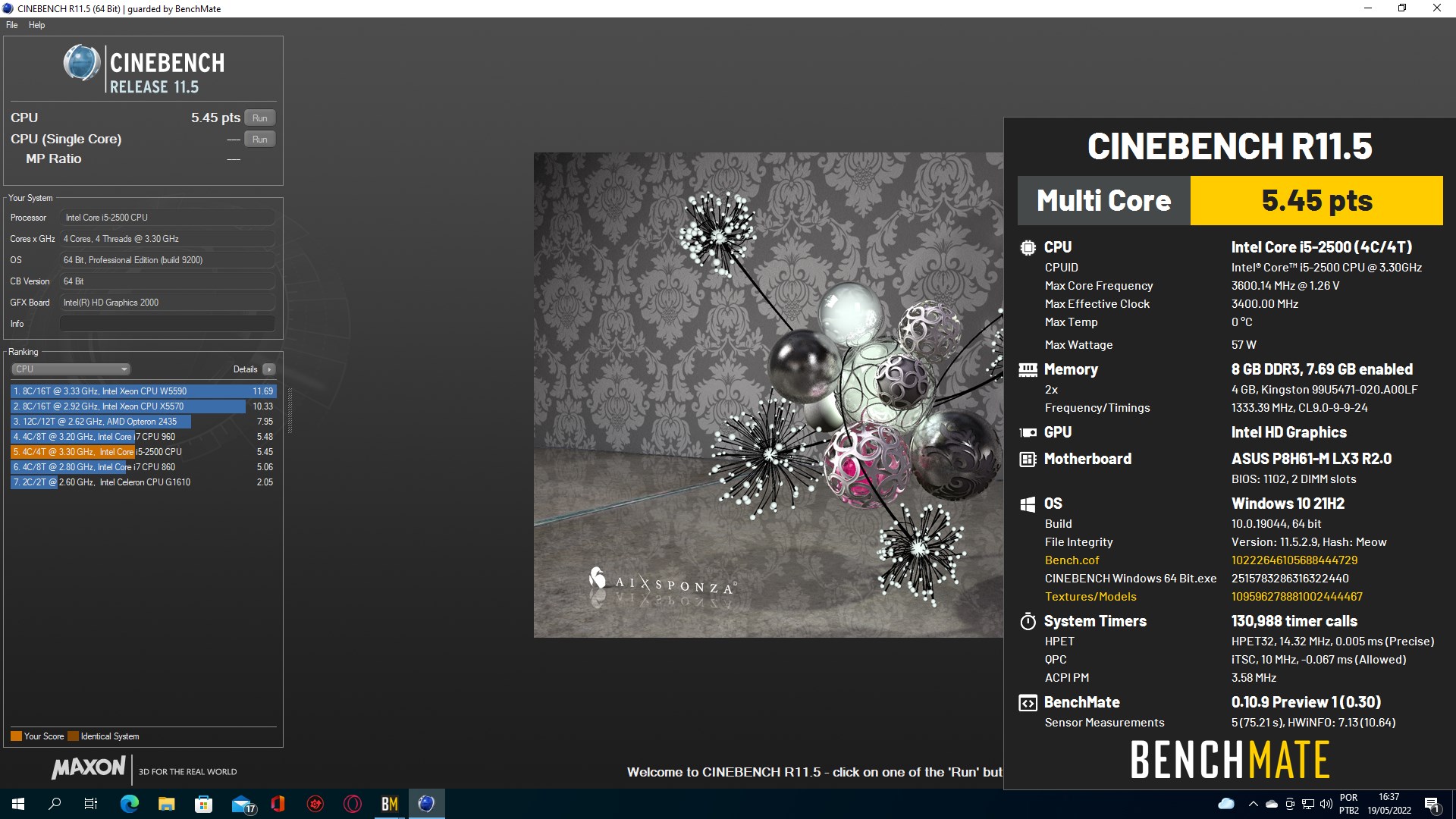Select ranking row Intel Core i5-2500 CPU
This screenshot has width=1456, height=819.
[143, 452]
